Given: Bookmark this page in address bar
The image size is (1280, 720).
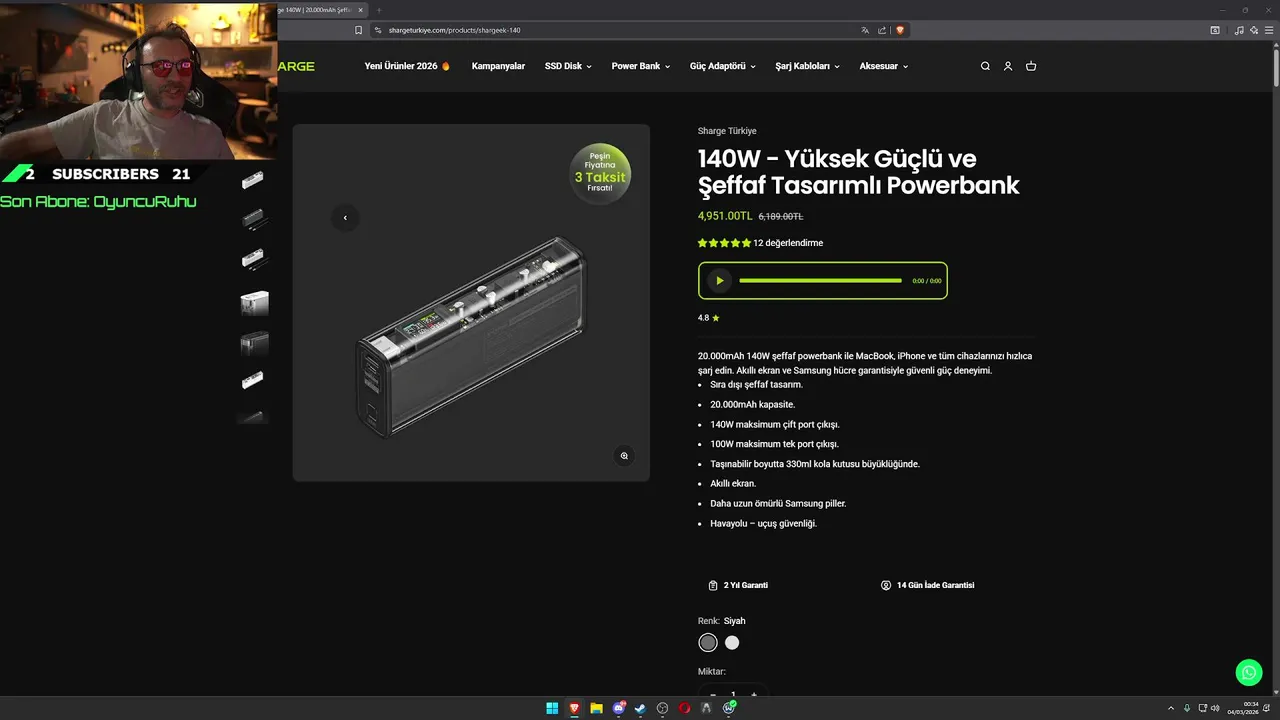Looking at the screenshot, I should 359,30.
